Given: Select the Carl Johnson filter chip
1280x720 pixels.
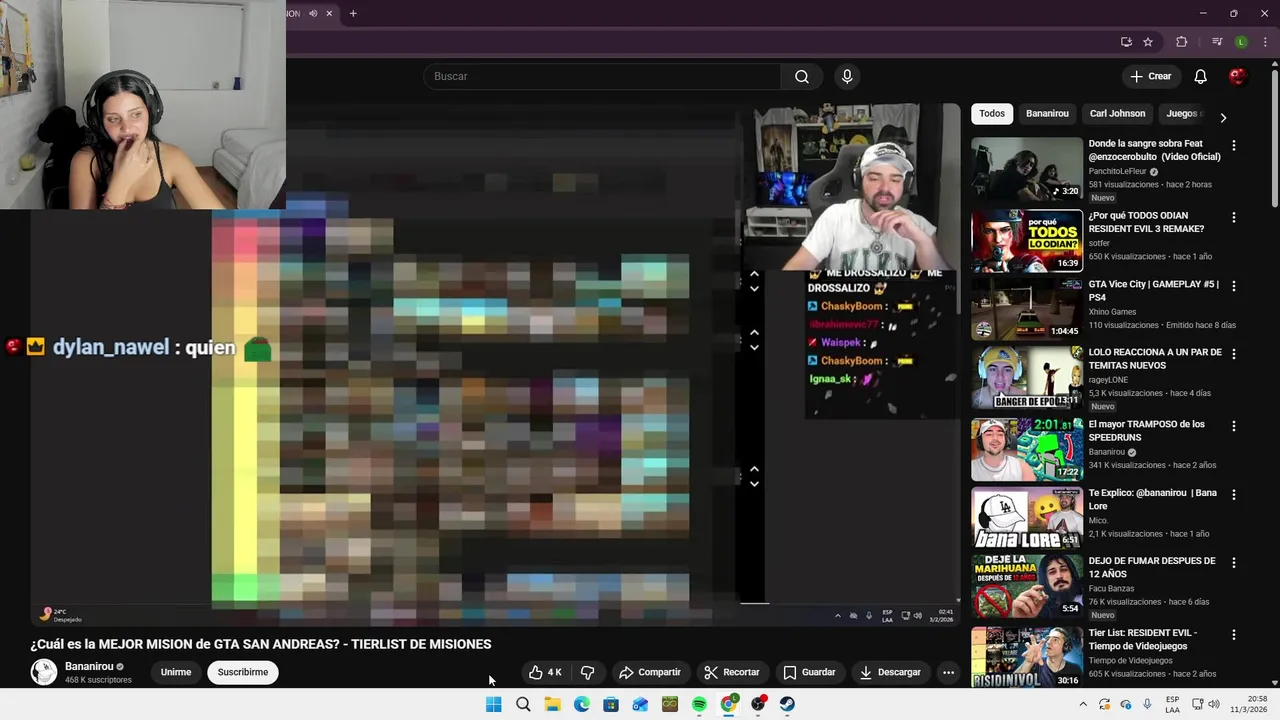Looking at the screenshot, I should 1117,114.
